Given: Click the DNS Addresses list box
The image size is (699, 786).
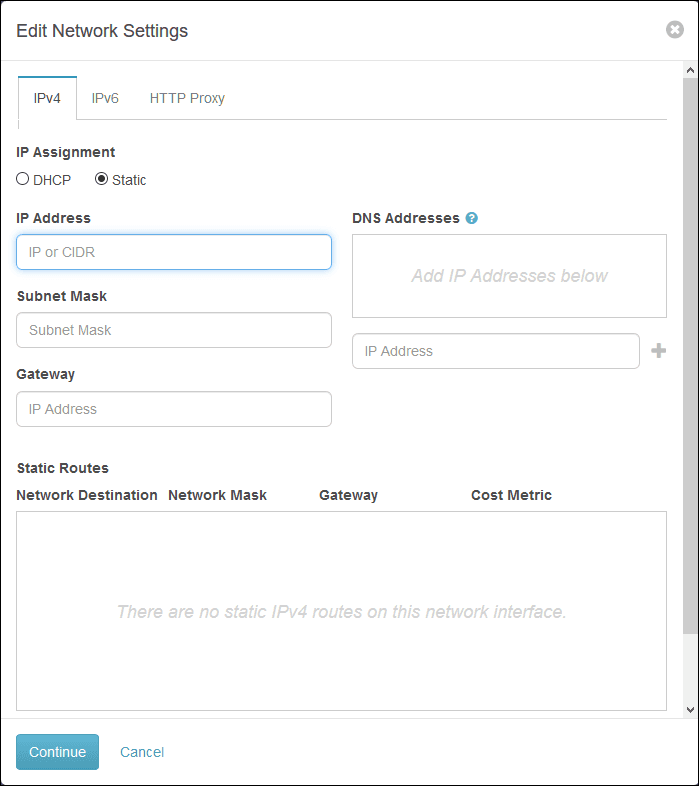Looking at the screenshot, I should (509, 276).
